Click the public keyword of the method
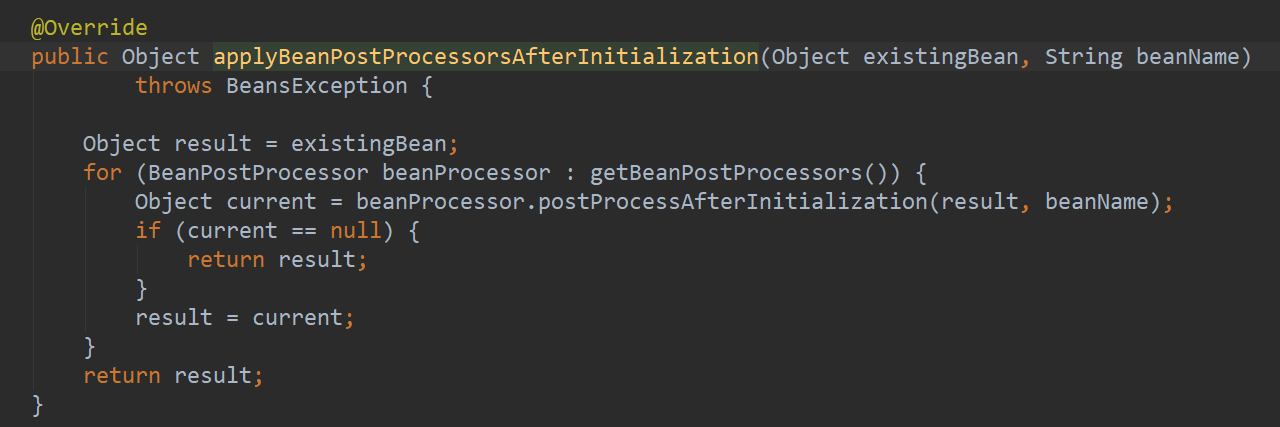This screenshot has height=427, width=1280. 70,57
